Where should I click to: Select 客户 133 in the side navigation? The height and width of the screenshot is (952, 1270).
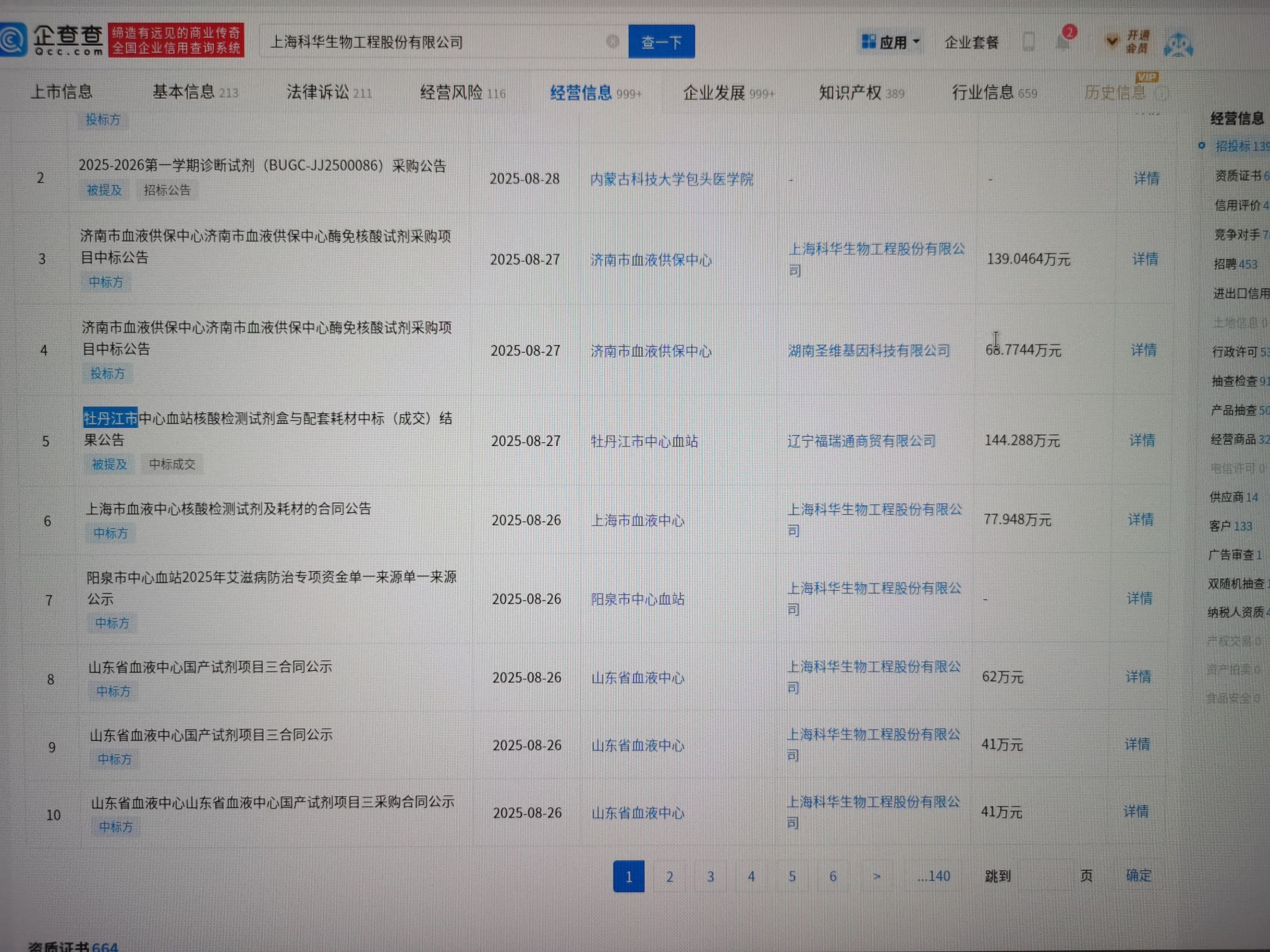[1230, 526]
